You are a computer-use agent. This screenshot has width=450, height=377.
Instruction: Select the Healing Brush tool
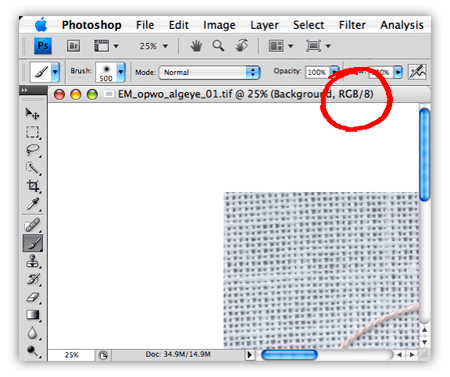(x=32, y=225)
